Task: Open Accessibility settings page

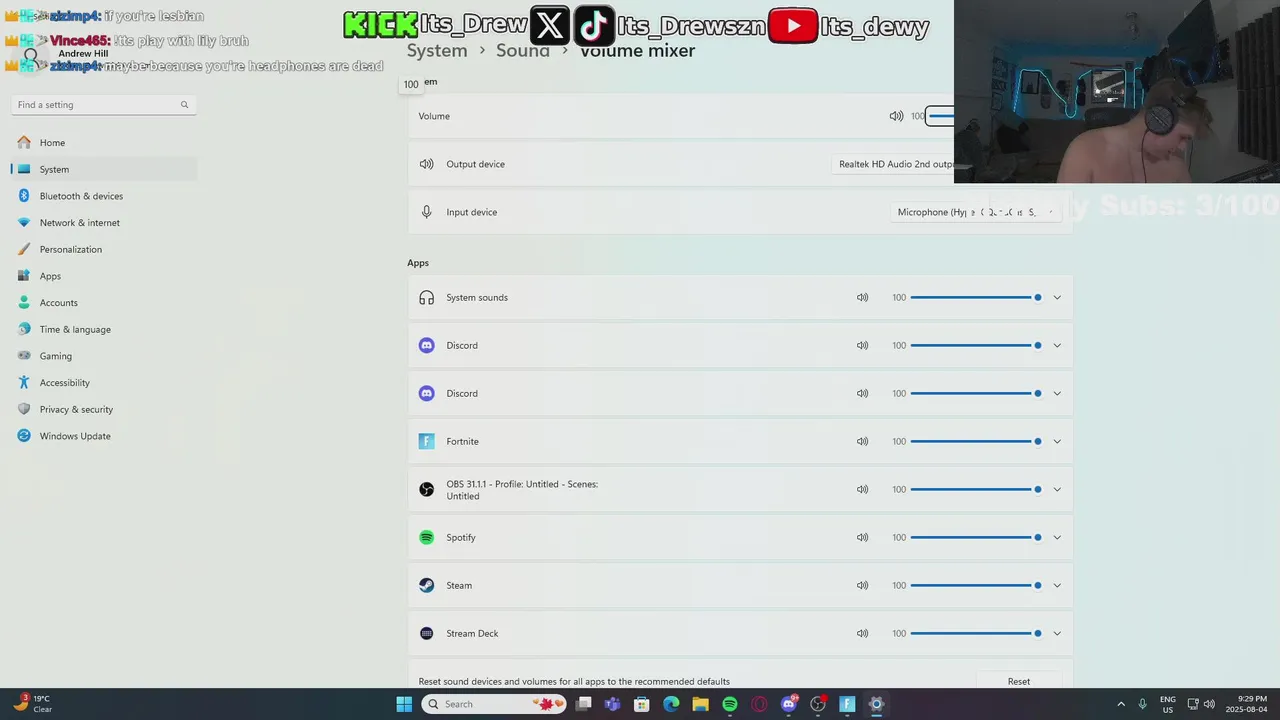Action: 104,383
